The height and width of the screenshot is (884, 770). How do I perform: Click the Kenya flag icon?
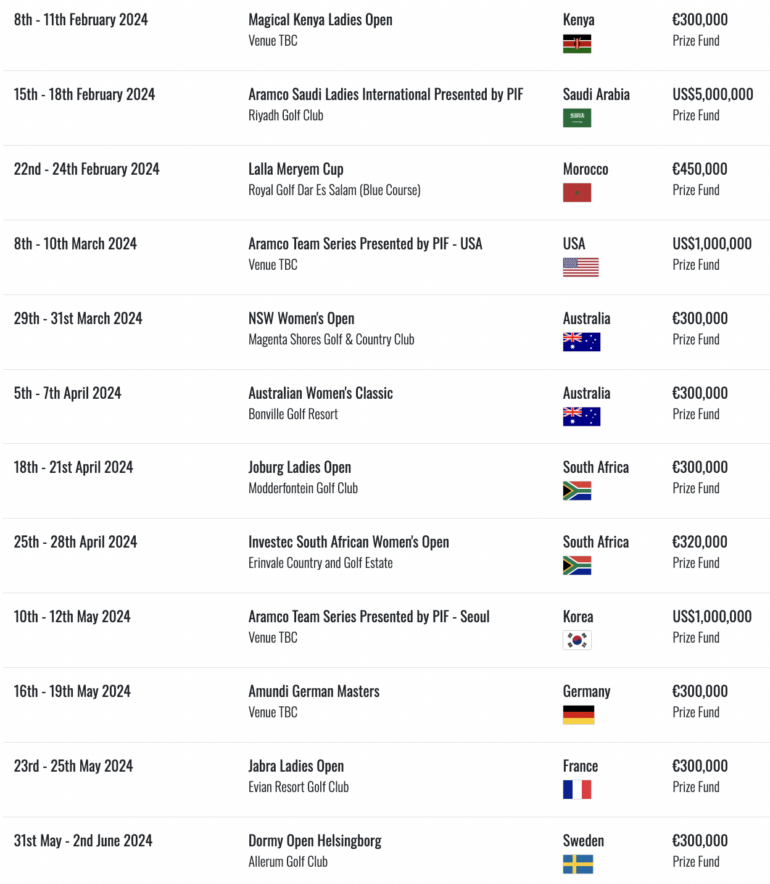point(577,44)
